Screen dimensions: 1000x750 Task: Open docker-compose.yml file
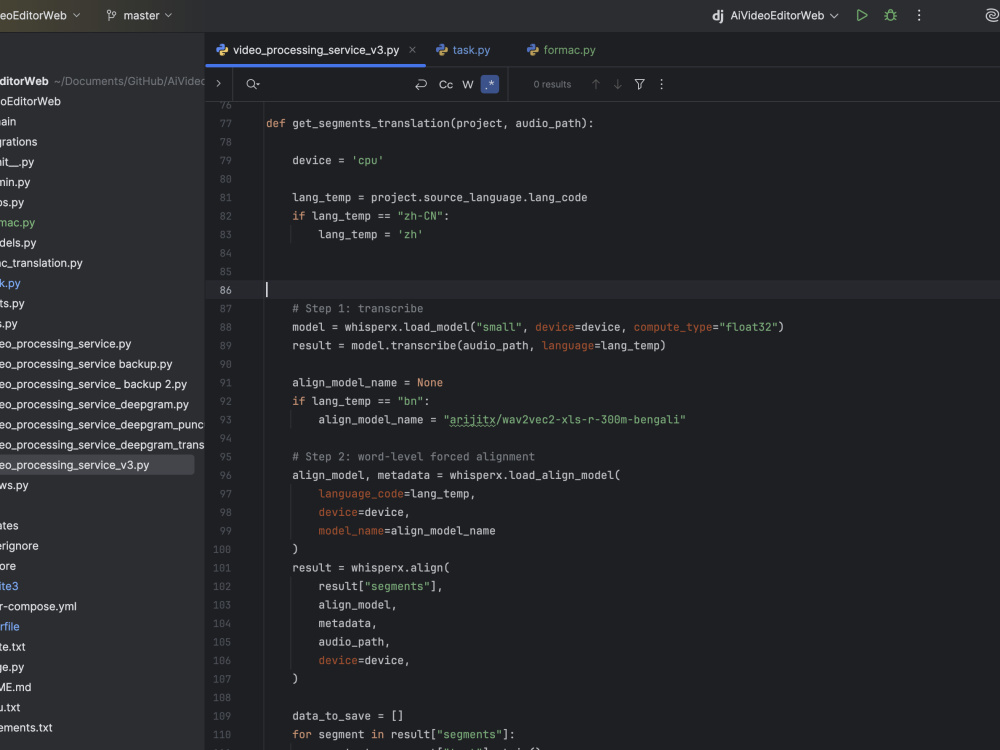(38, 607)
